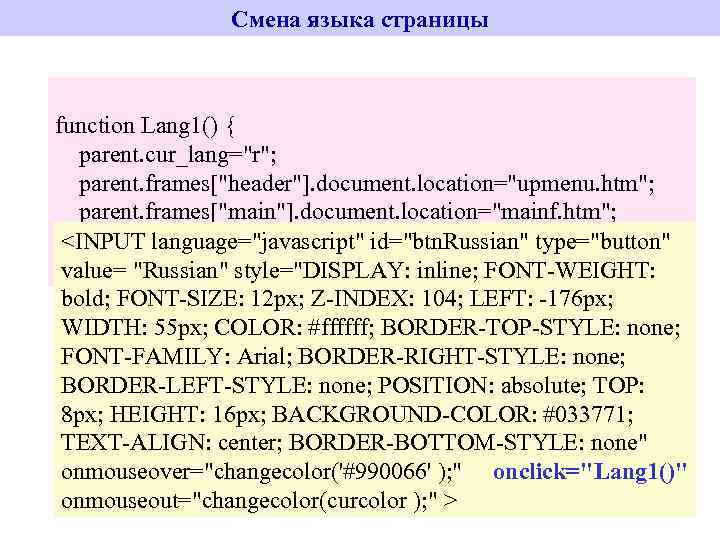
Task: Click the line with "upmenu.htm"
Action: click(366, 184)
